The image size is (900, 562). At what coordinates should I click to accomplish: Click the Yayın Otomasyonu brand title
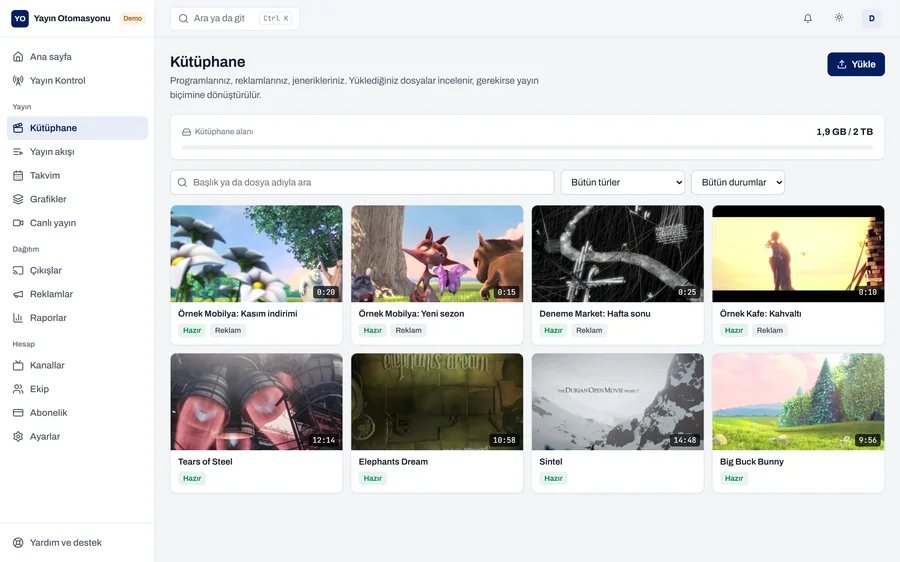(72, 18)
